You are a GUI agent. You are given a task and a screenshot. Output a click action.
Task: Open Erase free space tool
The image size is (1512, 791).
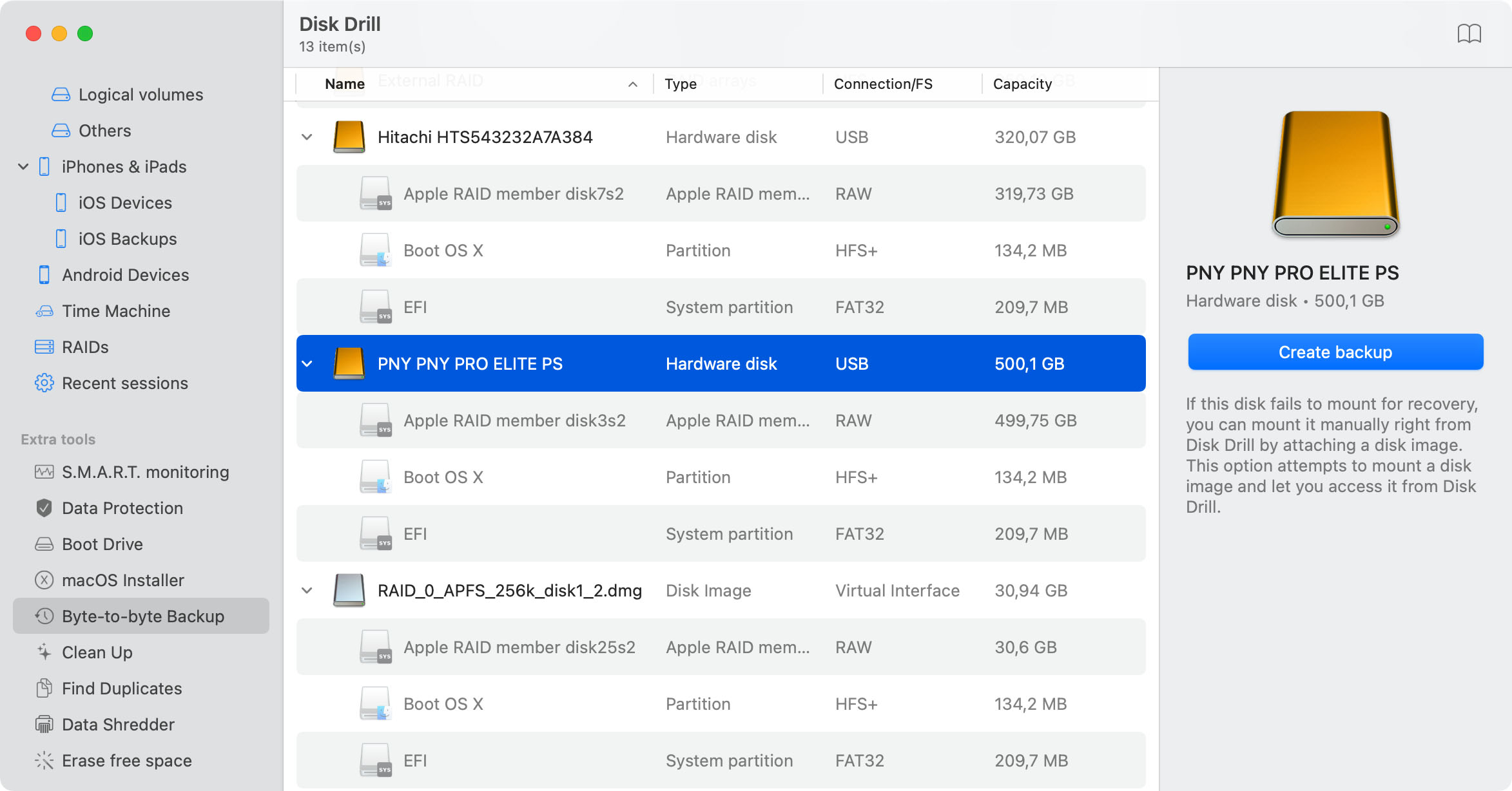(141, 761)
